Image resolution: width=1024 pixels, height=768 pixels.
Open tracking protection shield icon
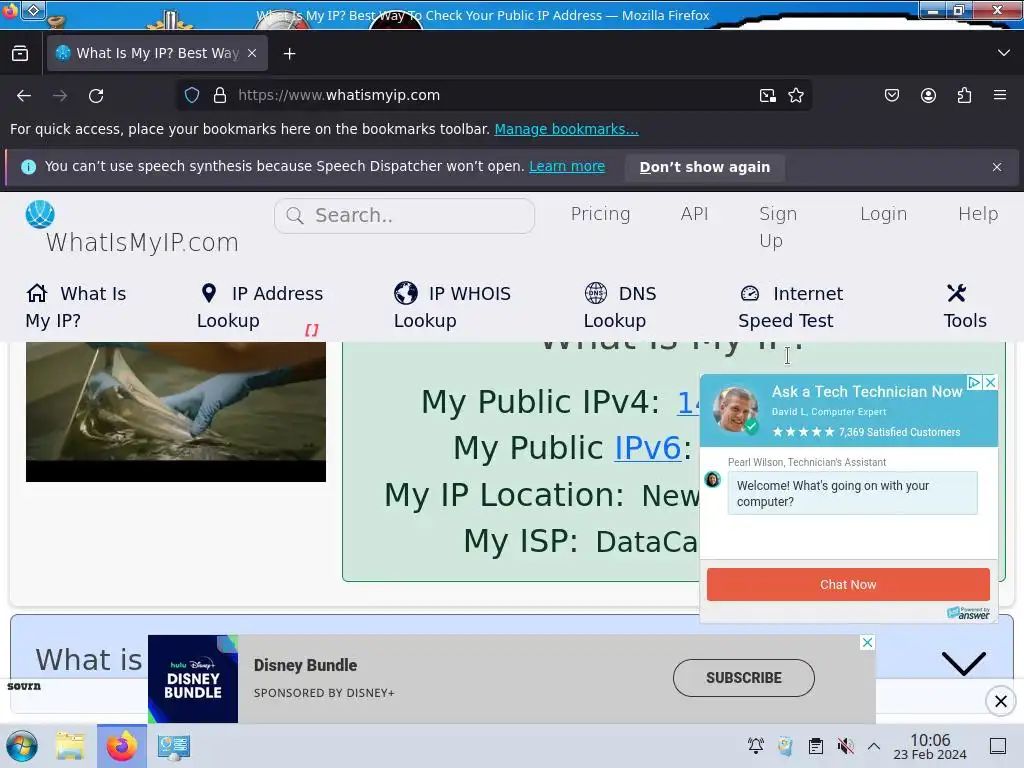(x=192, y=95)
